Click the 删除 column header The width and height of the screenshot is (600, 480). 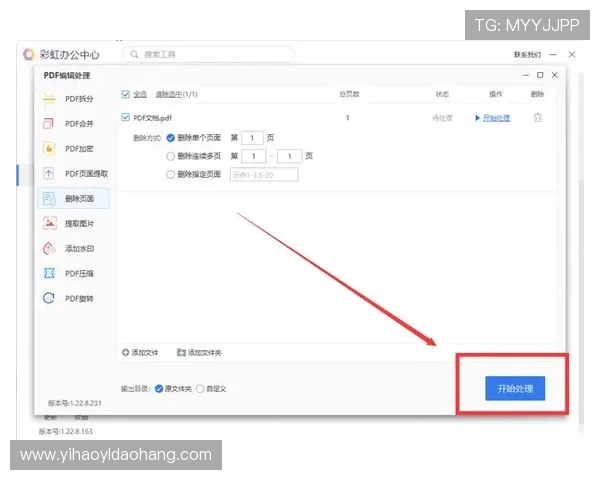click(537, 94)
